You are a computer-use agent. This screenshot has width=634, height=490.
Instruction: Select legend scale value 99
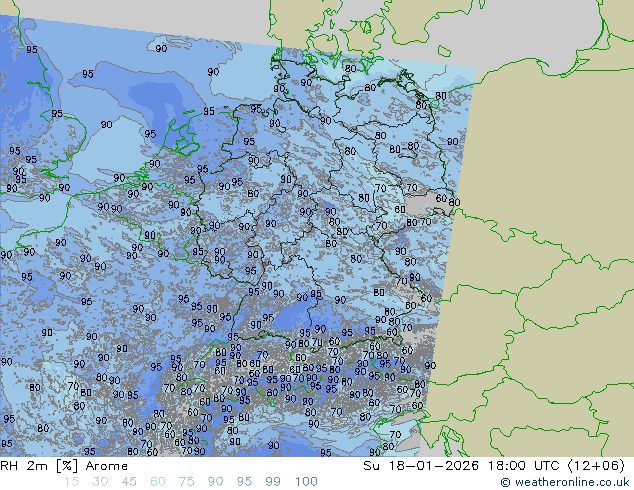click(x=273, y=482)
